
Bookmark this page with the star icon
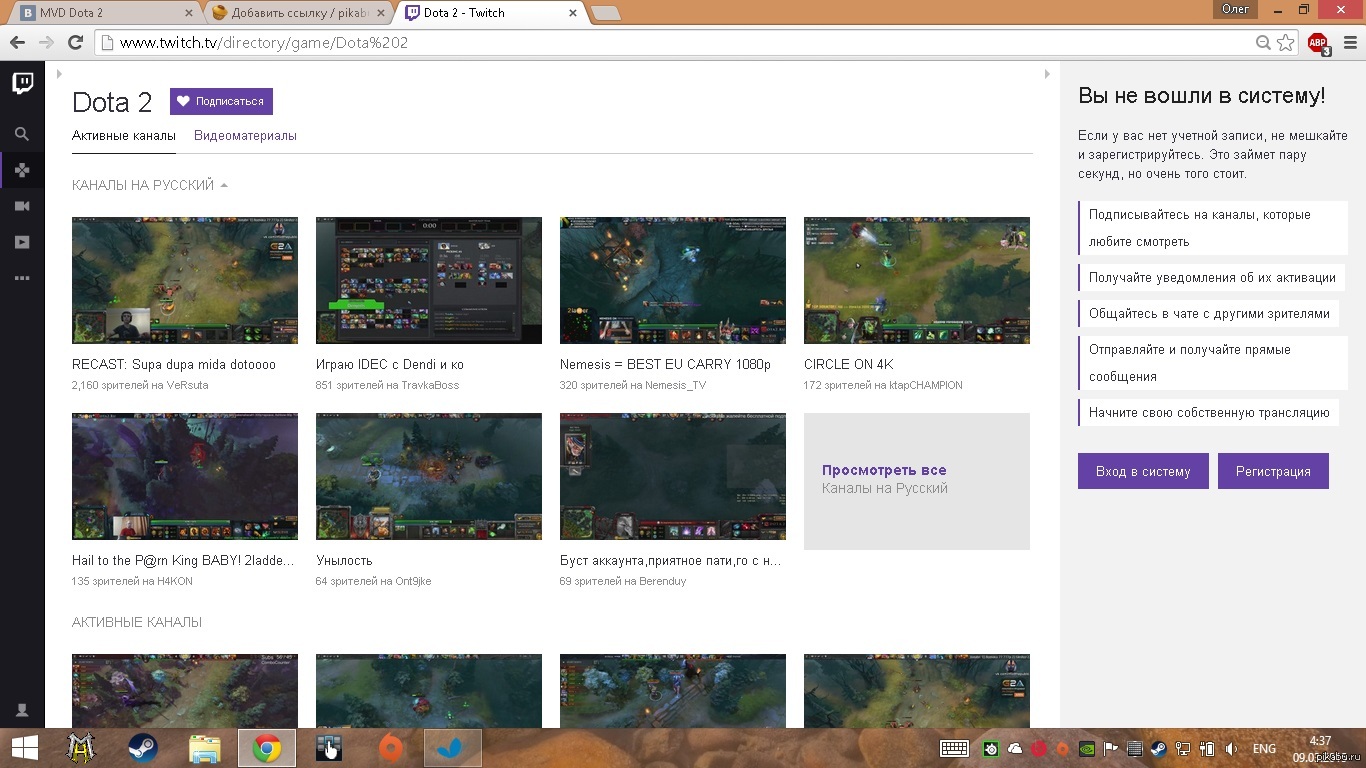click(x=1286, y=43)
